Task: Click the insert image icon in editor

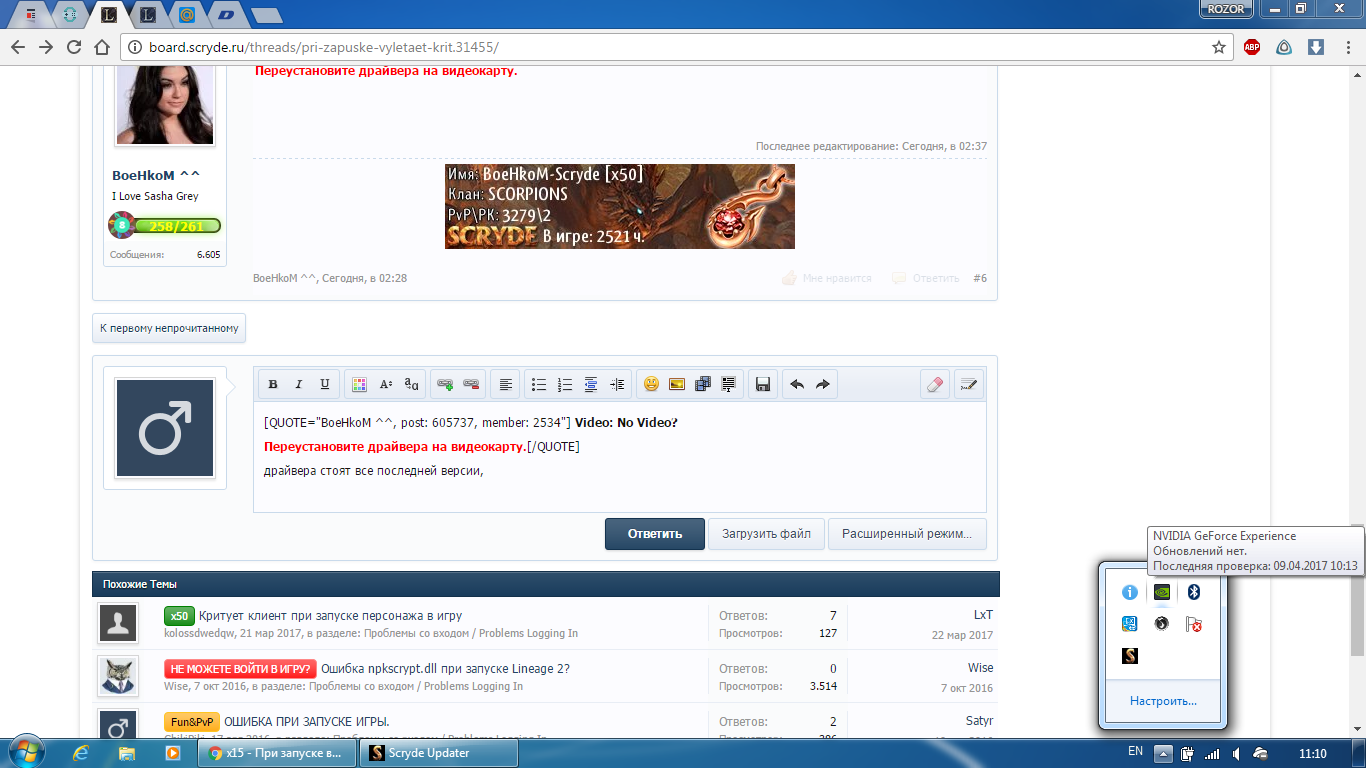Action: pos(677,384)
